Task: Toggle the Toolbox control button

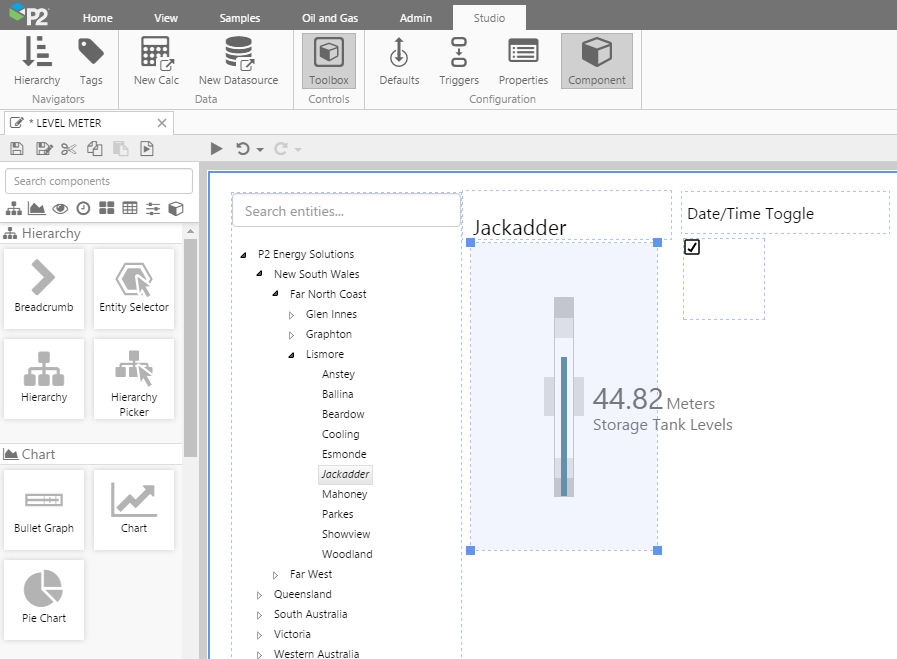Action: pyautogui.click(x=329, y=61)
